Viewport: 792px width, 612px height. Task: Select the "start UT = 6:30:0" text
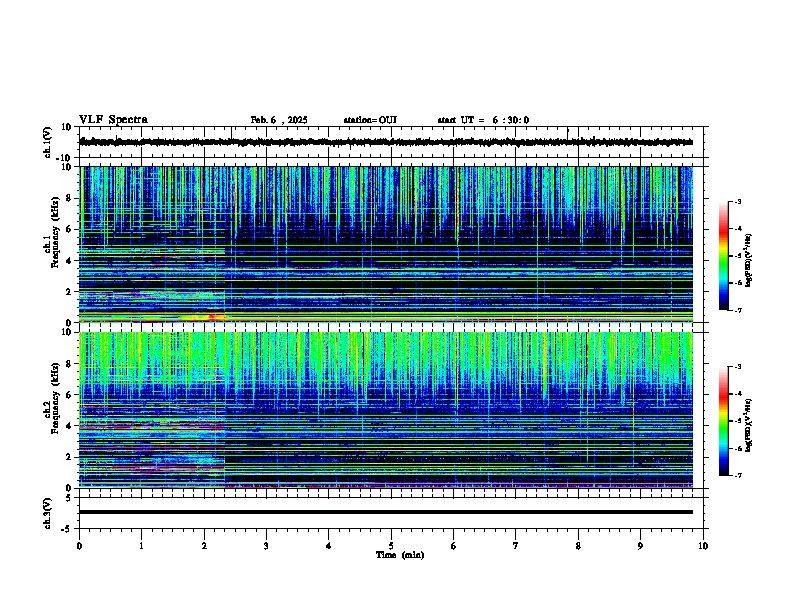point(483,120)
